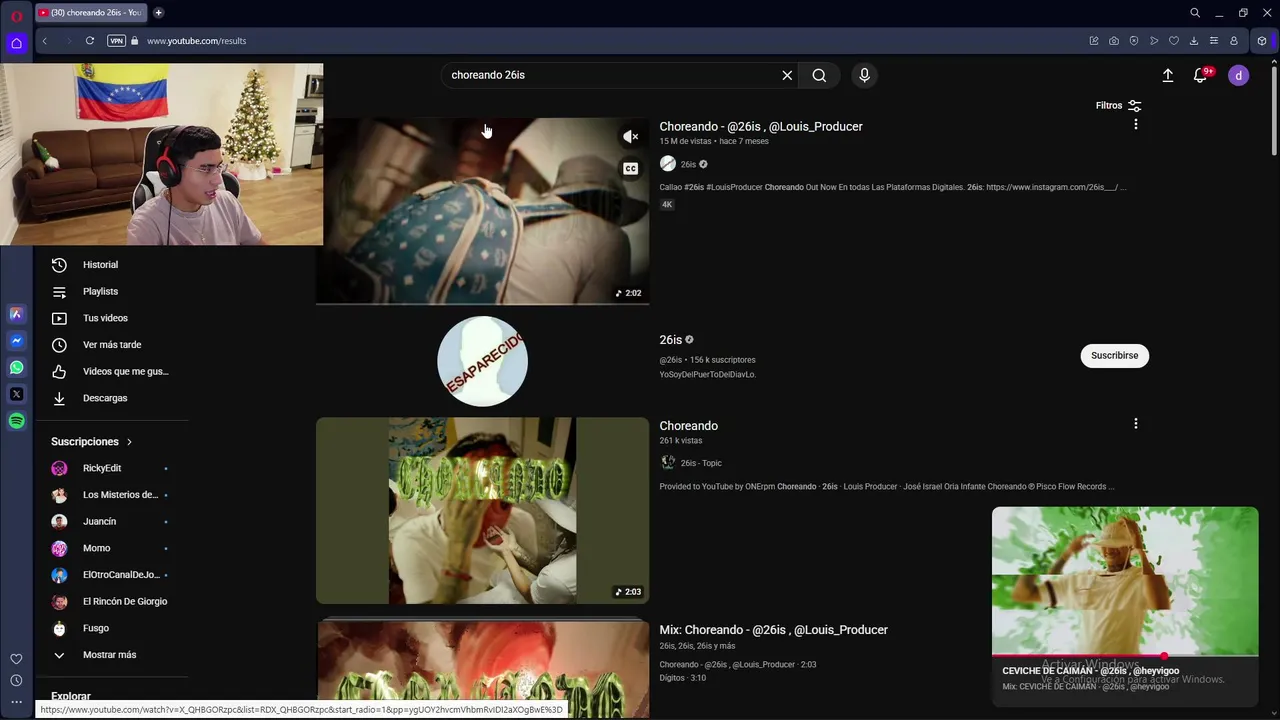This screenshot has width=1280, height=720.
Task: Reload the YouTube results page
Action: click(90, 41)
